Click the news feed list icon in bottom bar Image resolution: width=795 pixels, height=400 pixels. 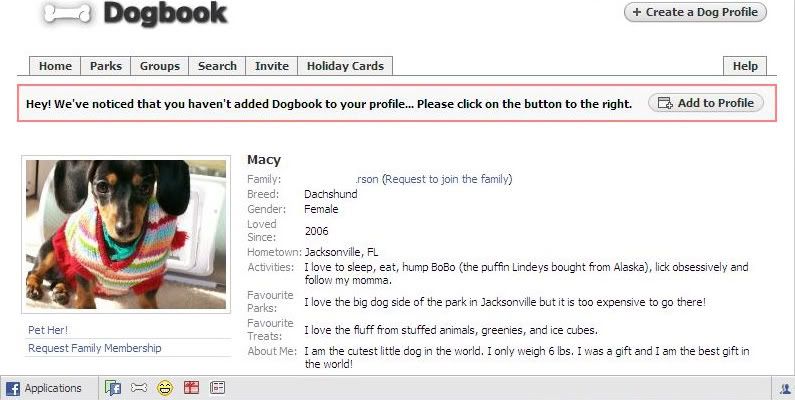(218, 388)
